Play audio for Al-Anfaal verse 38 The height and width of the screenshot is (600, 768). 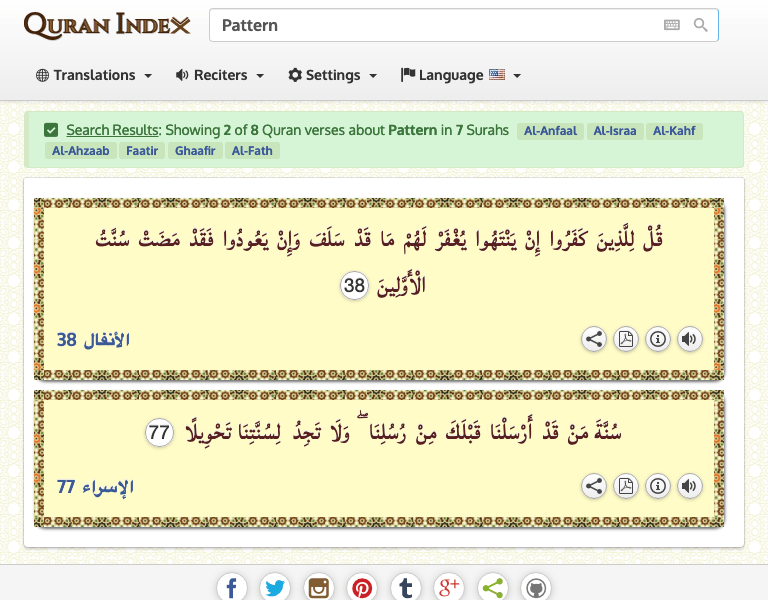point(689,339)
